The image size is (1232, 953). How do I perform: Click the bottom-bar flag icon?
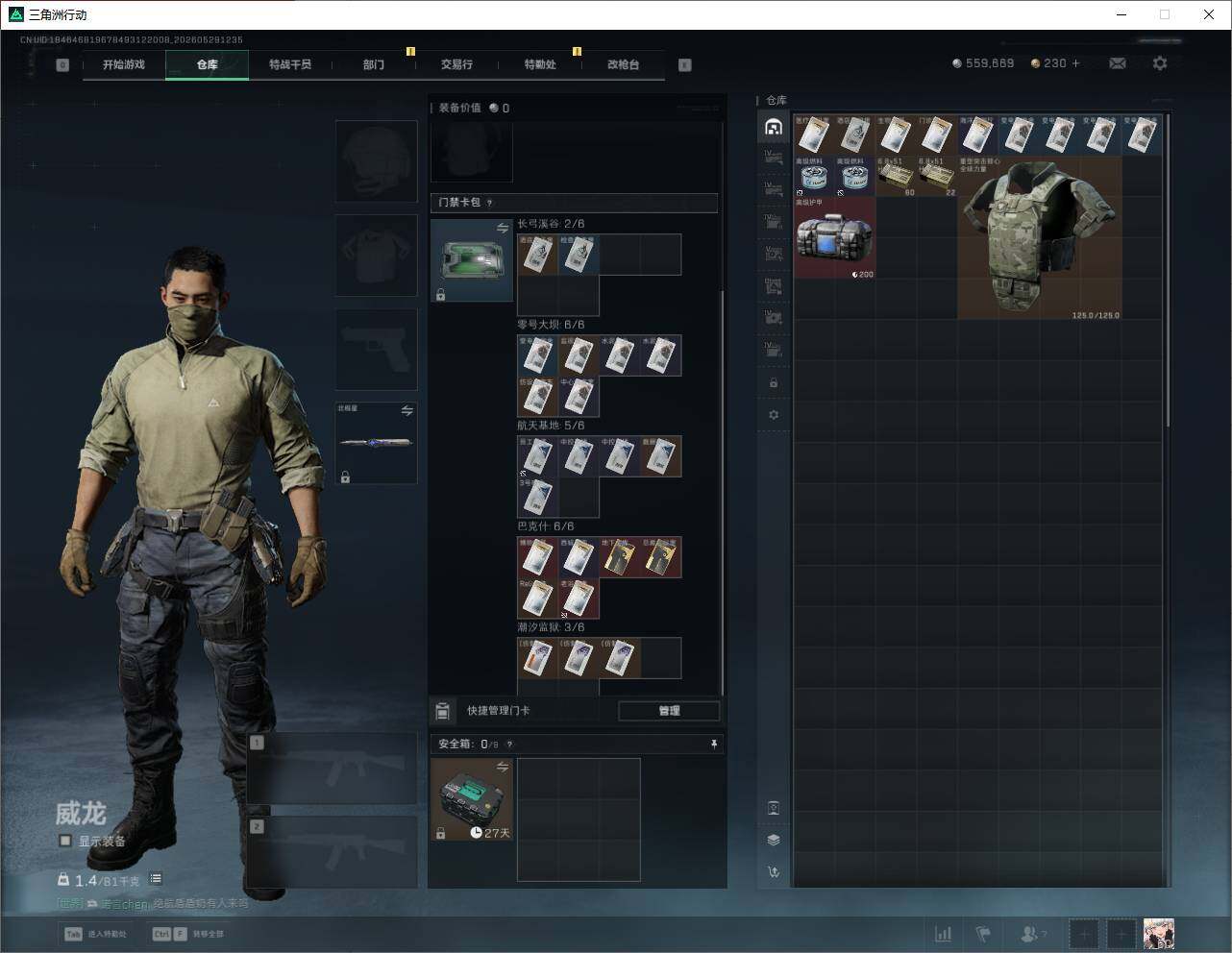[x=983, y=934]
